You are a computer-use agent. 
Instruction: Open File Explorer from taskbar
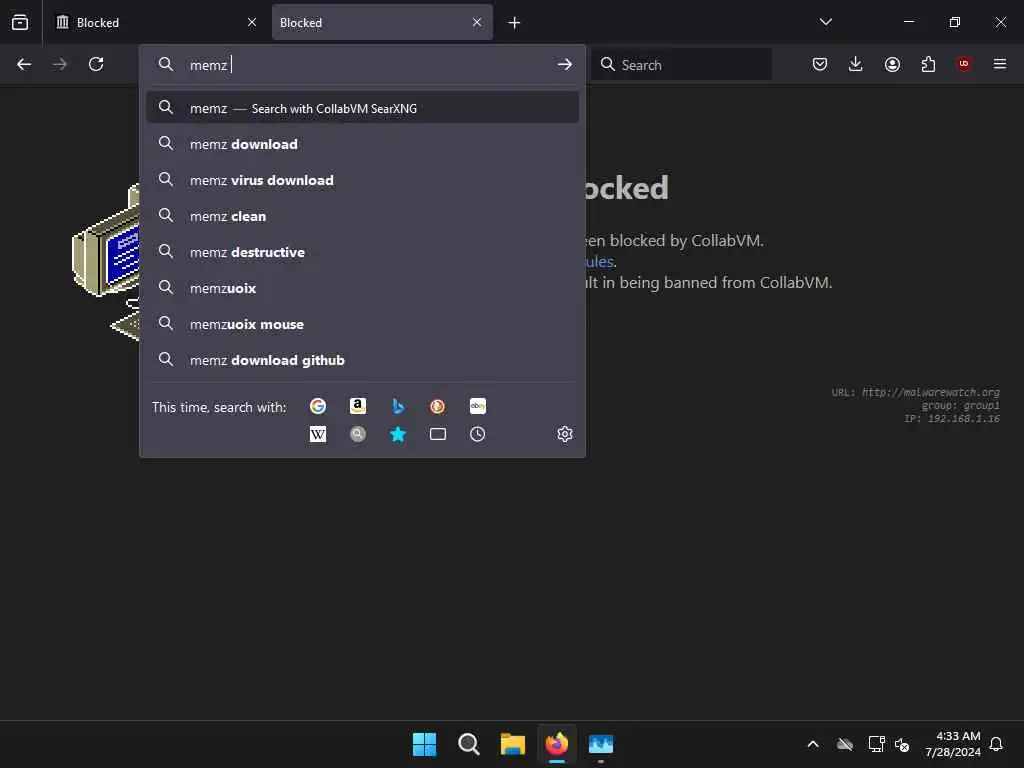513,744
